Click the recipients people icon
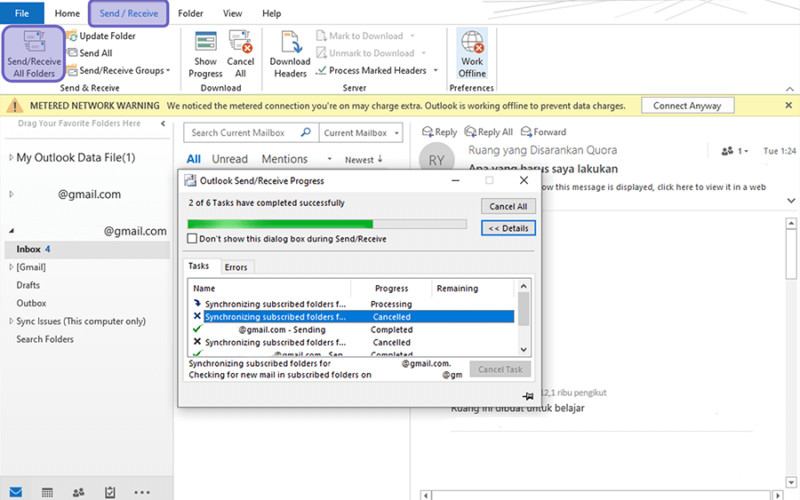 point(727,151)
